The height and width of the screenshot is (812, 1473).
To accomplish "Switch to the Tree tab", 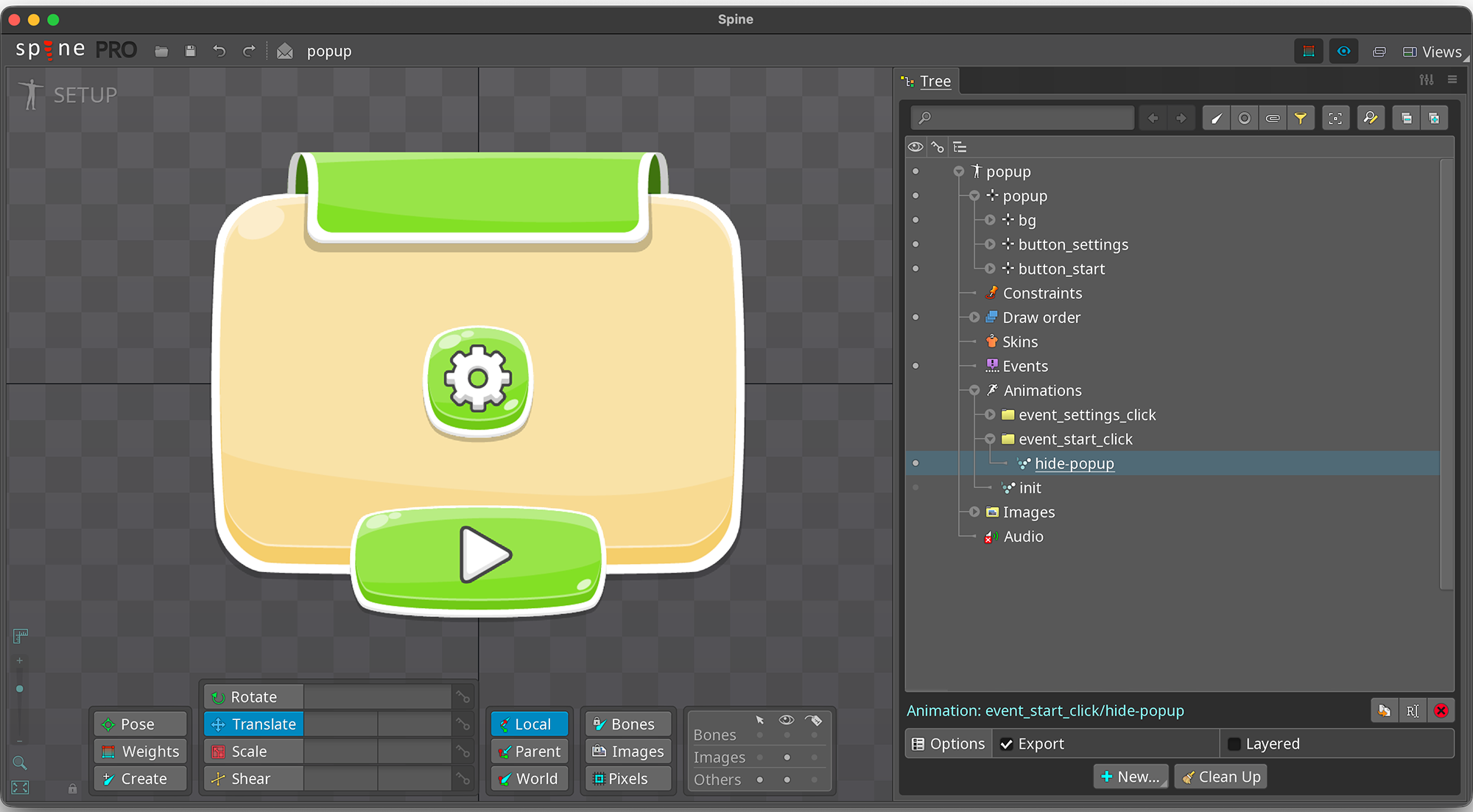I will point(934,81).
